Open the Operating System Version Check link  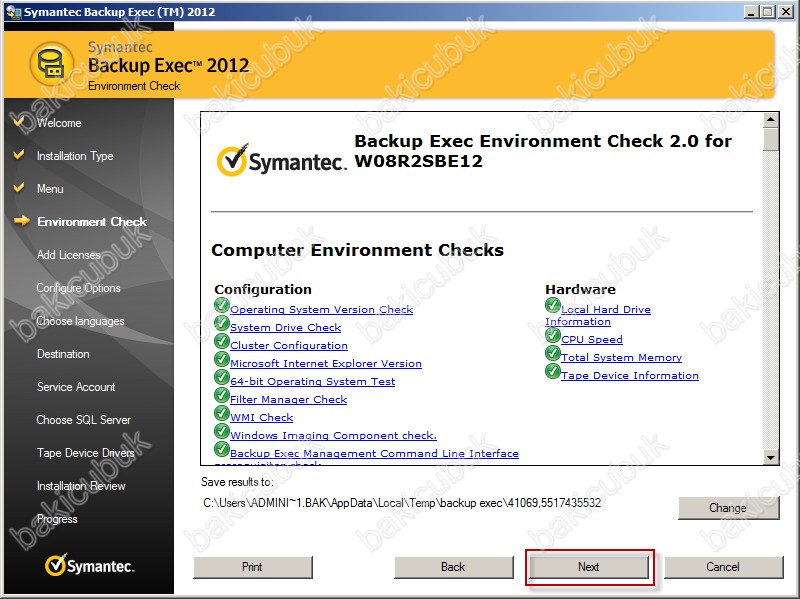pos(321,310)
